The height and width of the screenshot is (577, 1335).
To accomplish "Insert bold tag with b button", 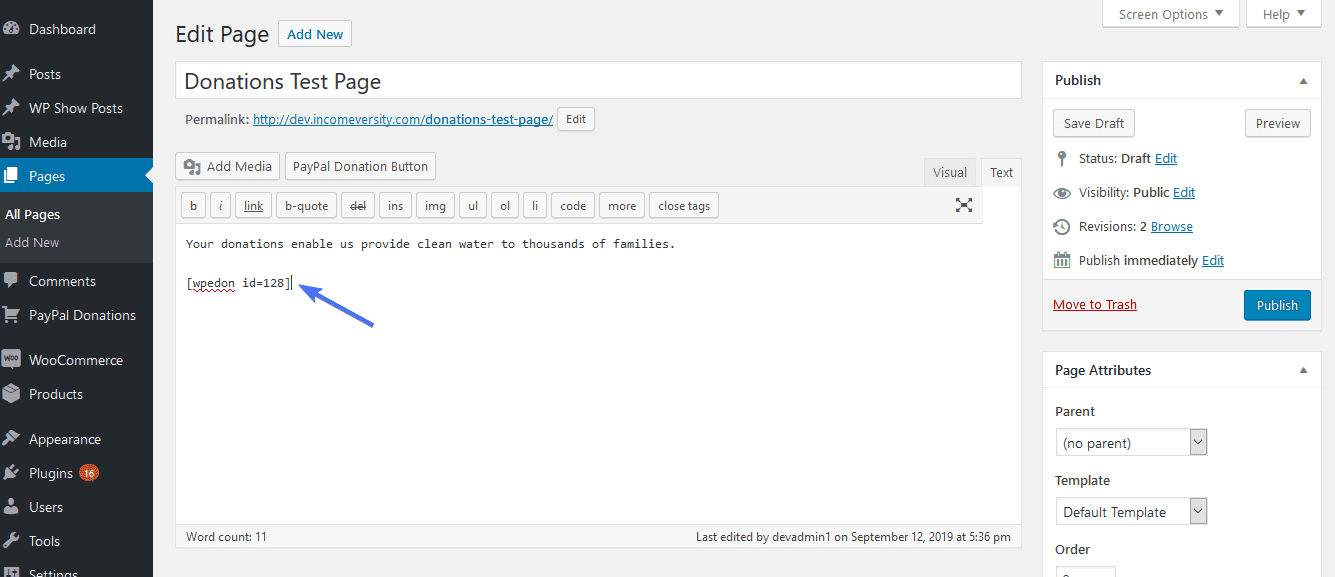I will point(193,206).
